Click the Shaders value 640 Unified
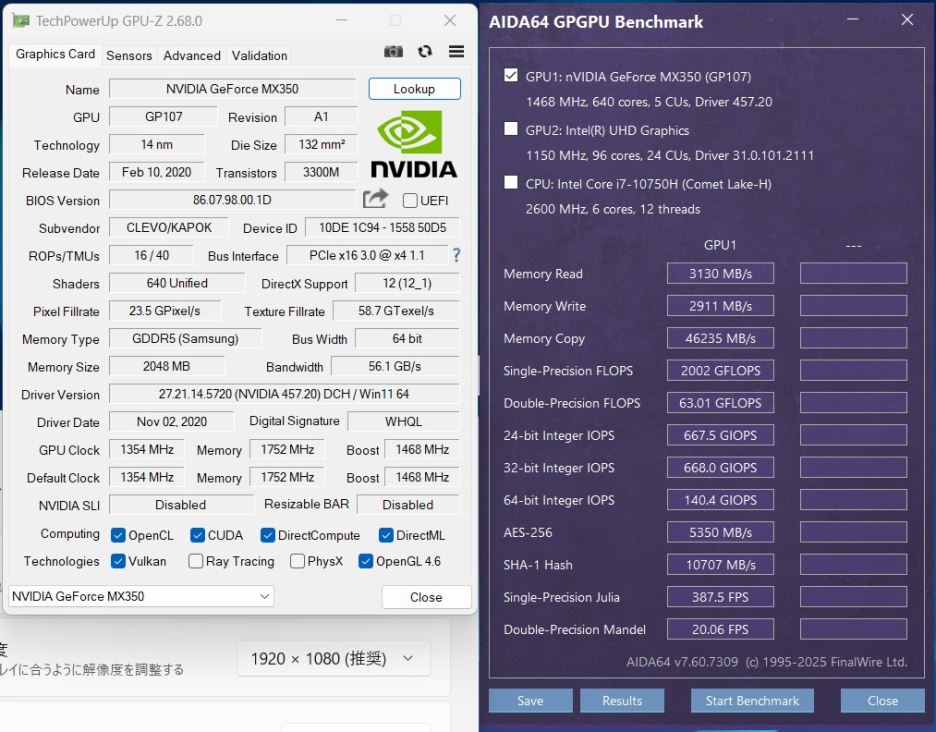 point(177,283)
